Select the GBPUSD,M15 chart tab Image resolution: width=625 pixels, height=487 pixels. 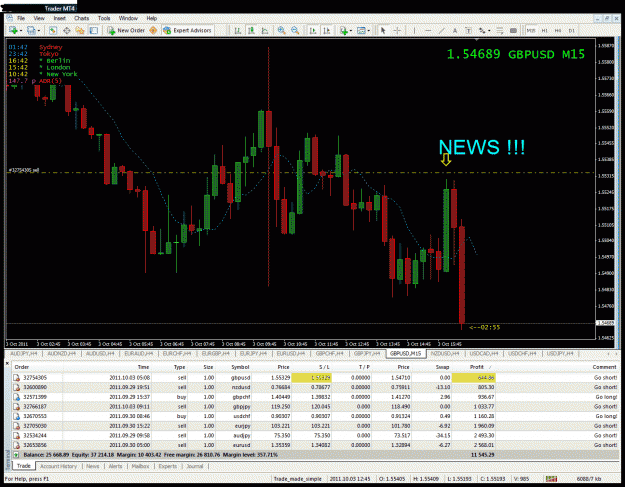coord(406,354)
